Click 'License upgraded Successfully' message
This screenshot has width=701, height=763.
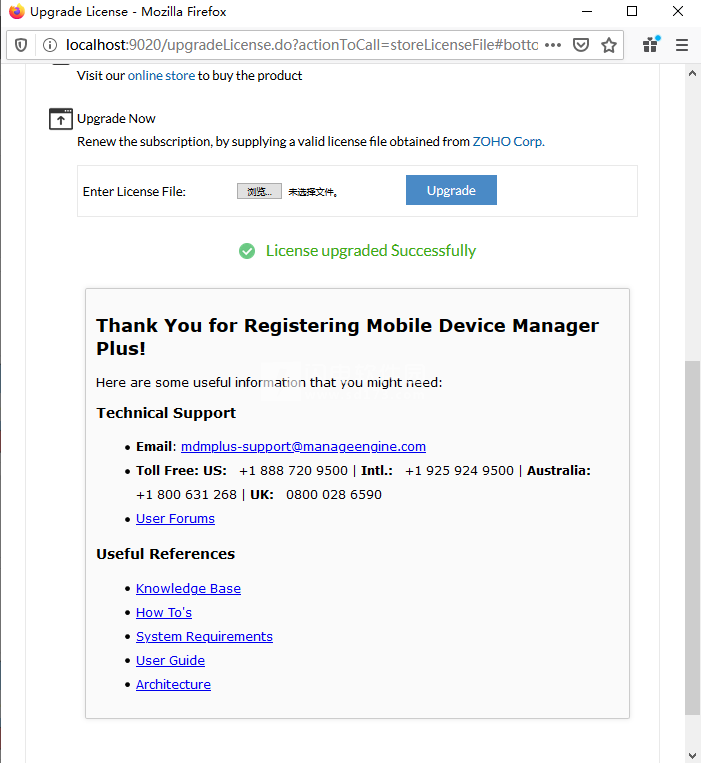371,251
